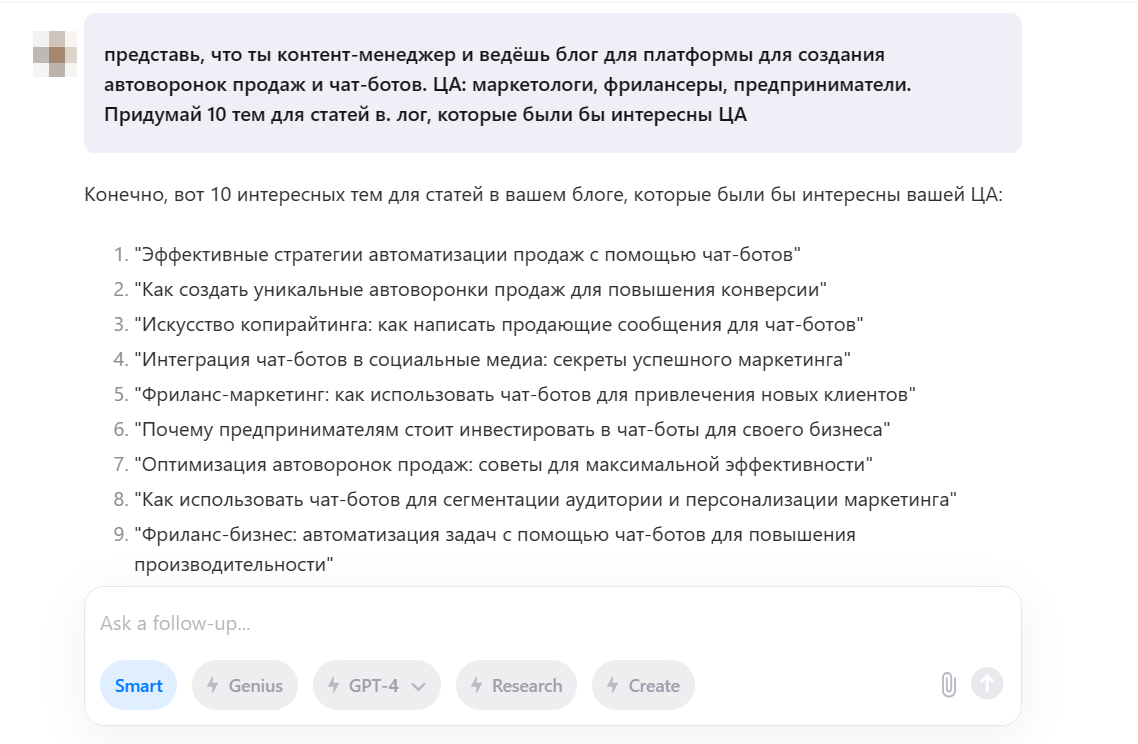Click the paperclip attach file icon
This screenshot has width=1138, height=744.
pos(948,685)
